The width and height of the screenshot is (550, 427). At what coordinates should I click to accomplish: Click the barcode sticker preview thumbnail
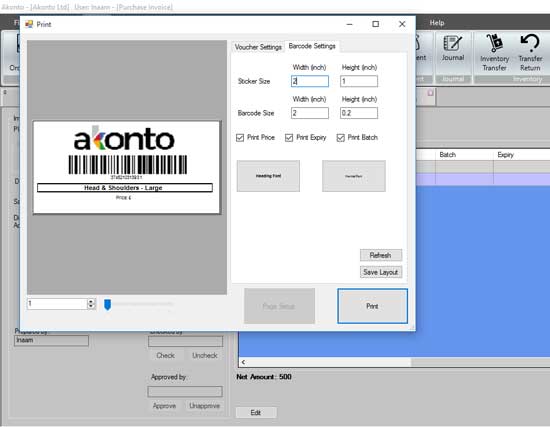coord(127,167)
